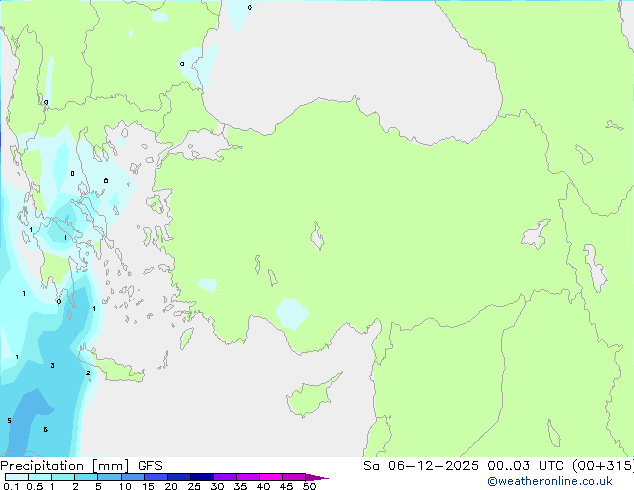Click the 25–30 mm dark navy swatch

201,477
